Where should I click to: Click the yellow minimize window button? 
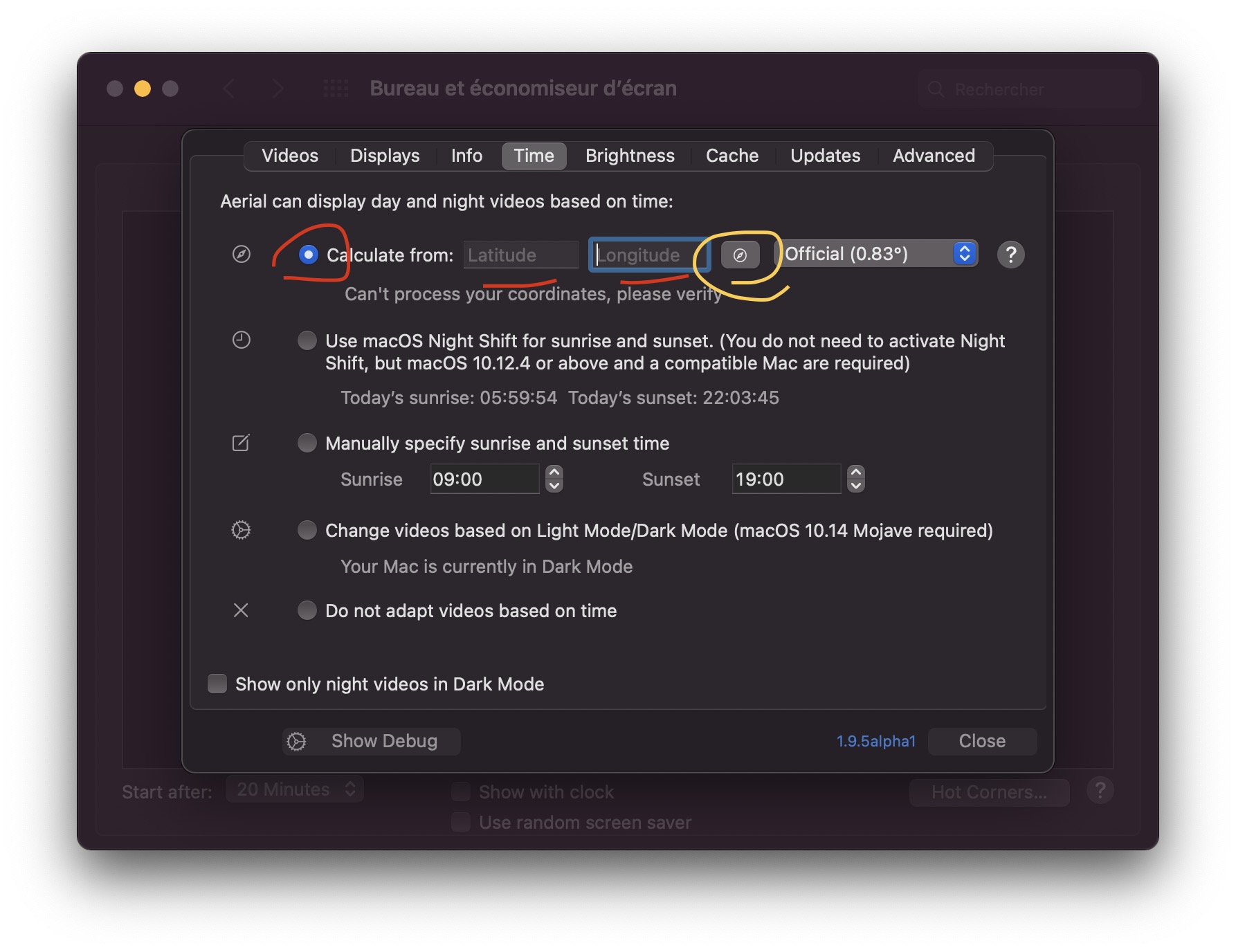click(x=143, y=89)
